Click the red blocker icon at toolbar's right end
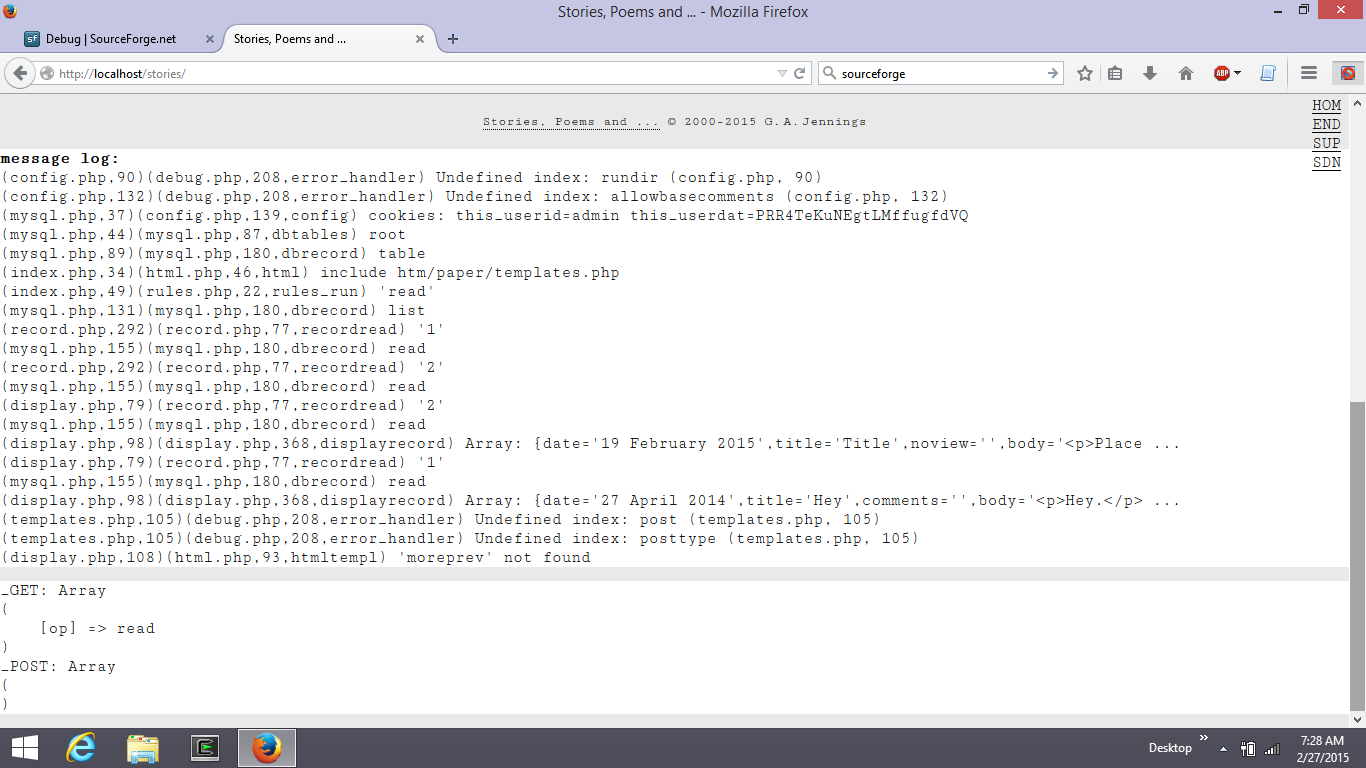The image size is (1366, 768). point(1348,73)
